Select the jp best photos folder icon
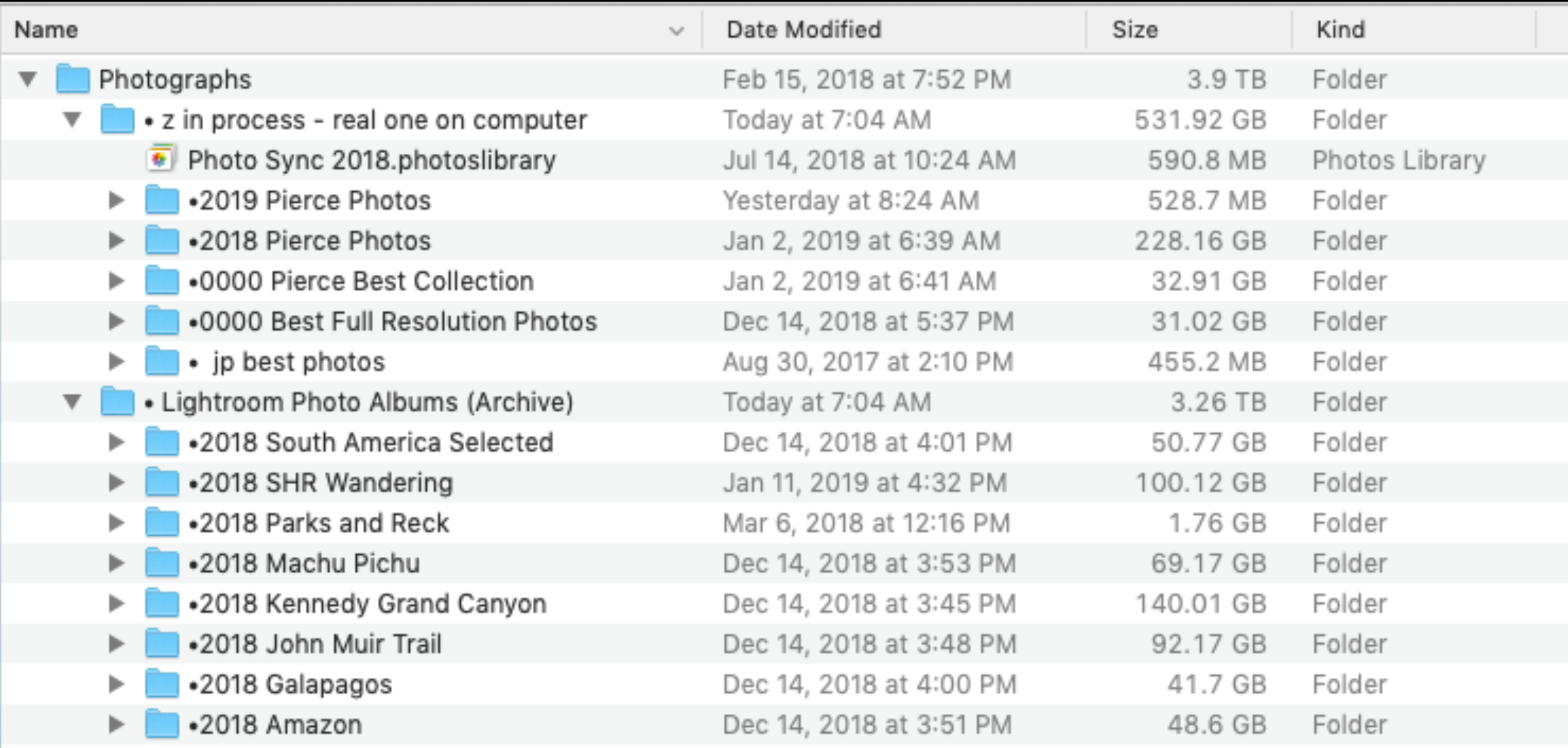 pyautogui.click(x=162, y=362)
